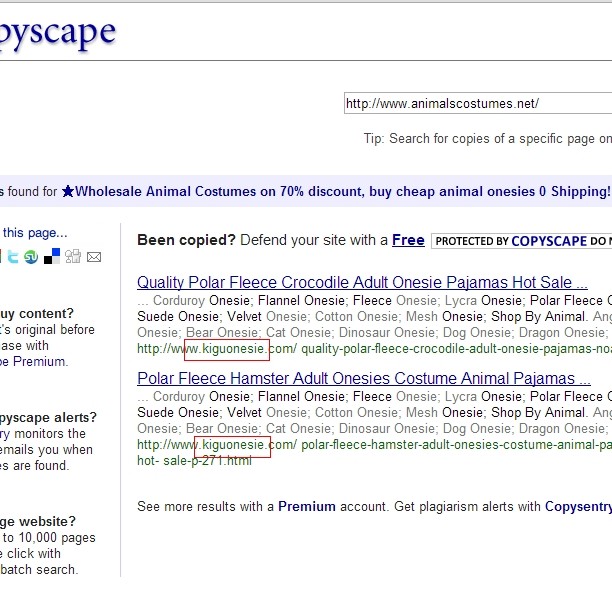Share page via Twitter icon
The image size is (612, 607).
pyautogui.click(x=13, y=257)
